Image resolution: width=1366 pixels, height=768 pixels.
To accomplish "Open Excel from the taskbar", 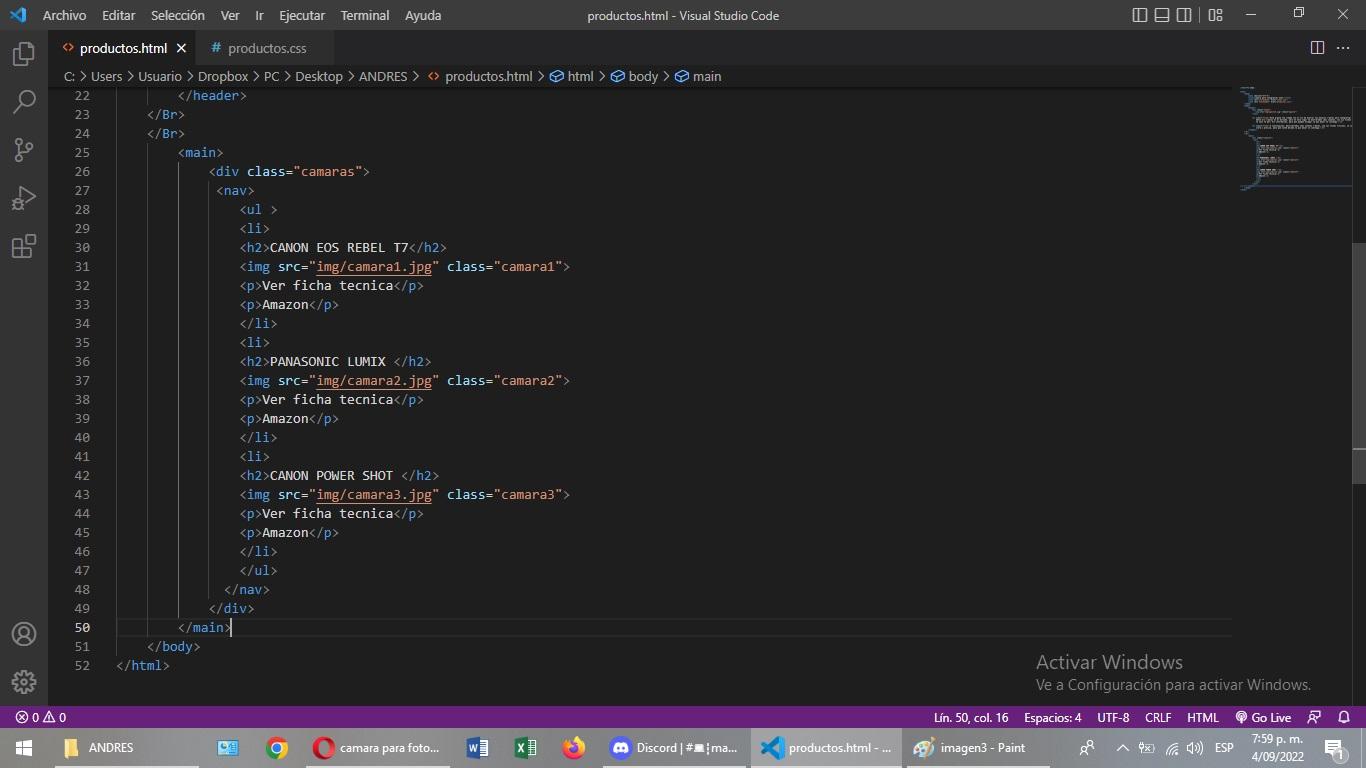I will coord(525,748).
